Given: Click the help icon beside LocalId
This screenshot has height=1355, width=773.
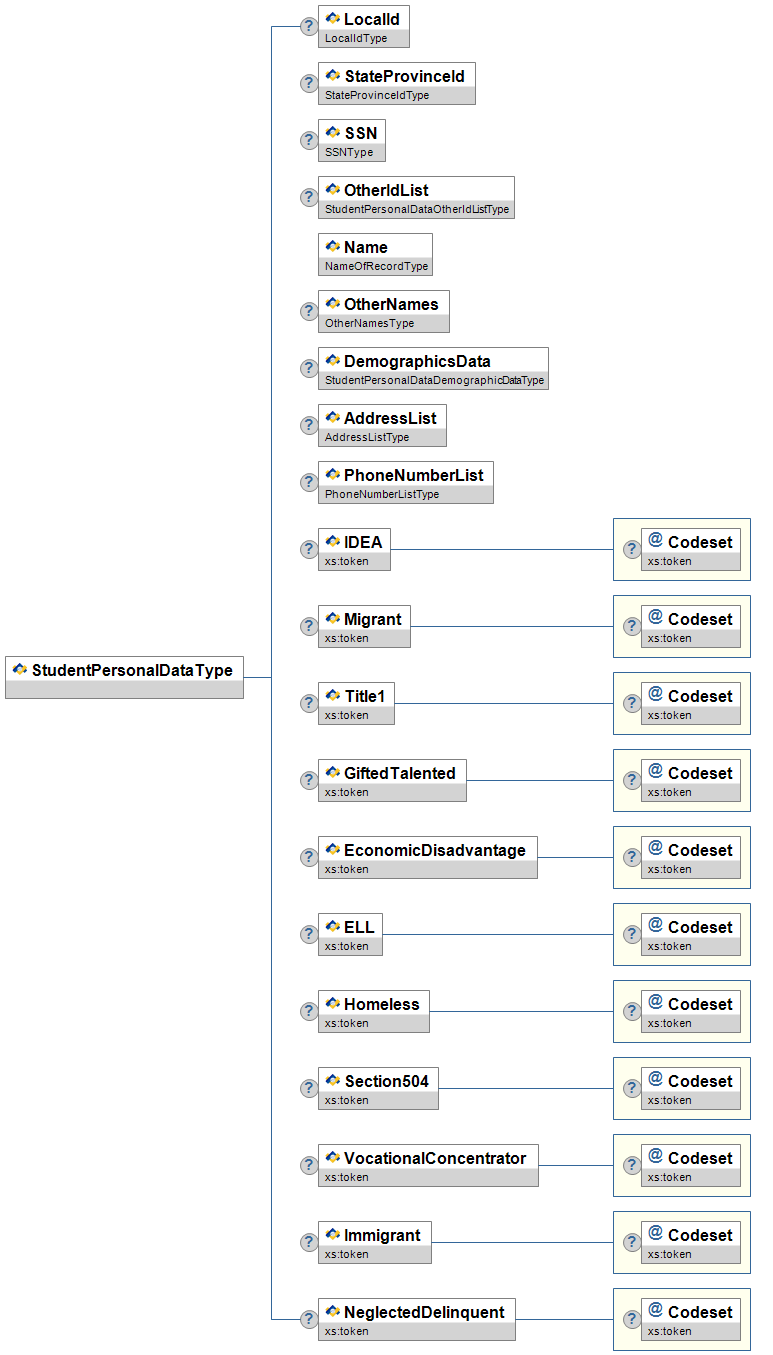Looking at the screenshot, I should click(309, 26).
